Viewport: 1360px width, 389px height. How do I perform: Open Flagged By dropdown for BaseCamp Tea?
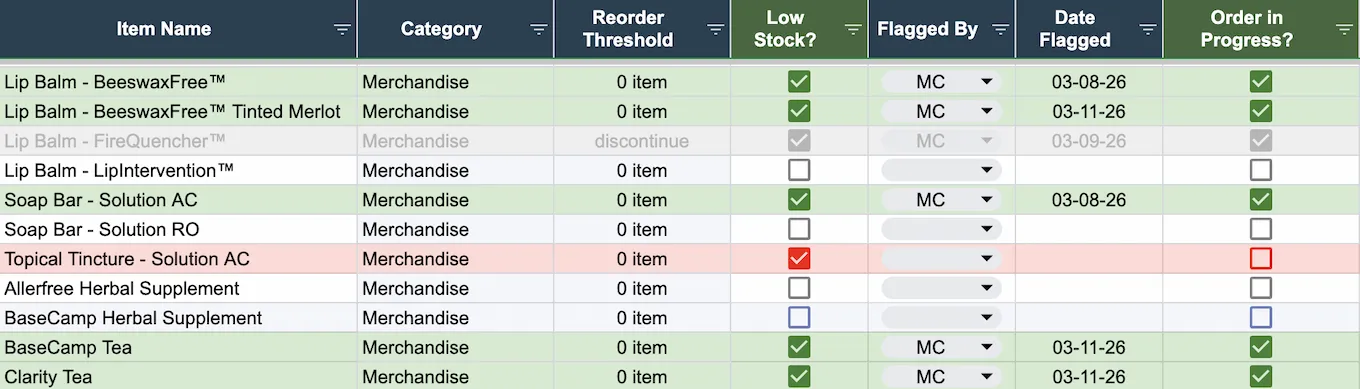click(x=941, y=347)
